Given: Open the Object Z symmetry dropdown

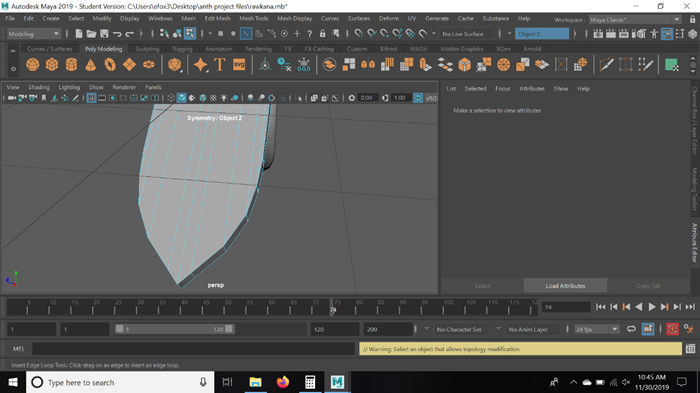Looking at the screenshot, I should [x=542, y=34].
